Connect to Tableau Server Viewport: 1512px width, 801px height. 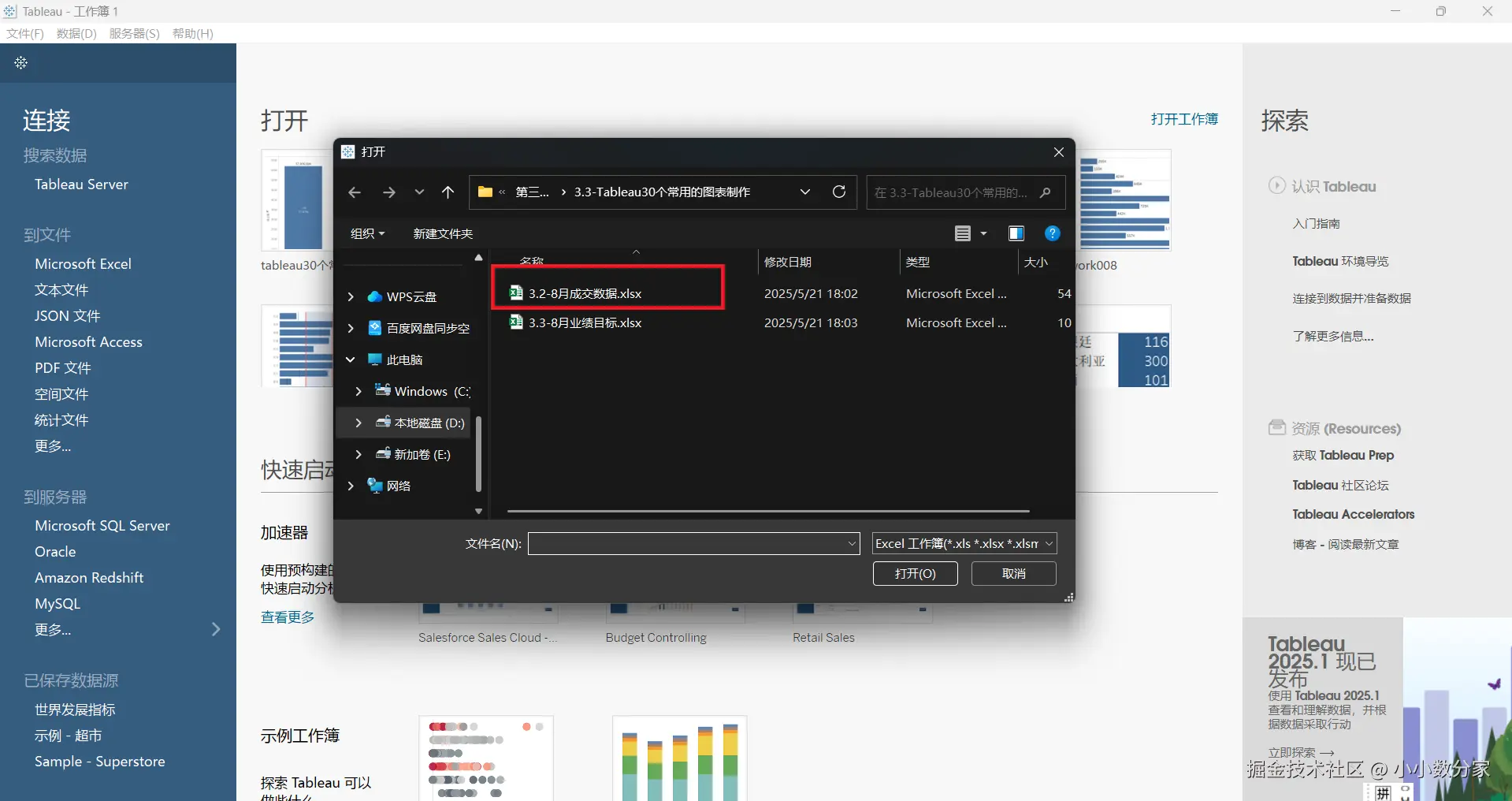[x=81, y=184]
